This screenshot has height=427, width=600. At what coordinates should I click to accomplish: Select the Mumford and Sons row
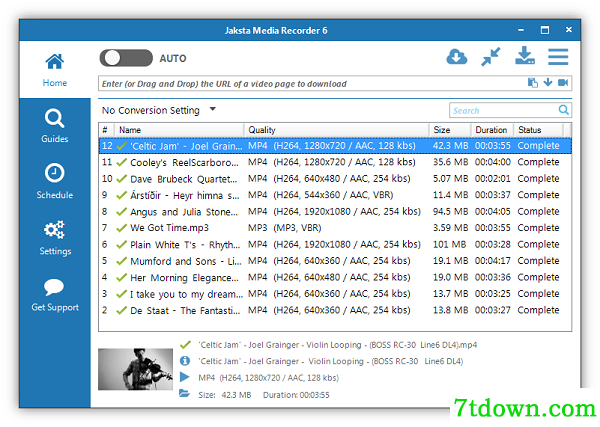335,261
